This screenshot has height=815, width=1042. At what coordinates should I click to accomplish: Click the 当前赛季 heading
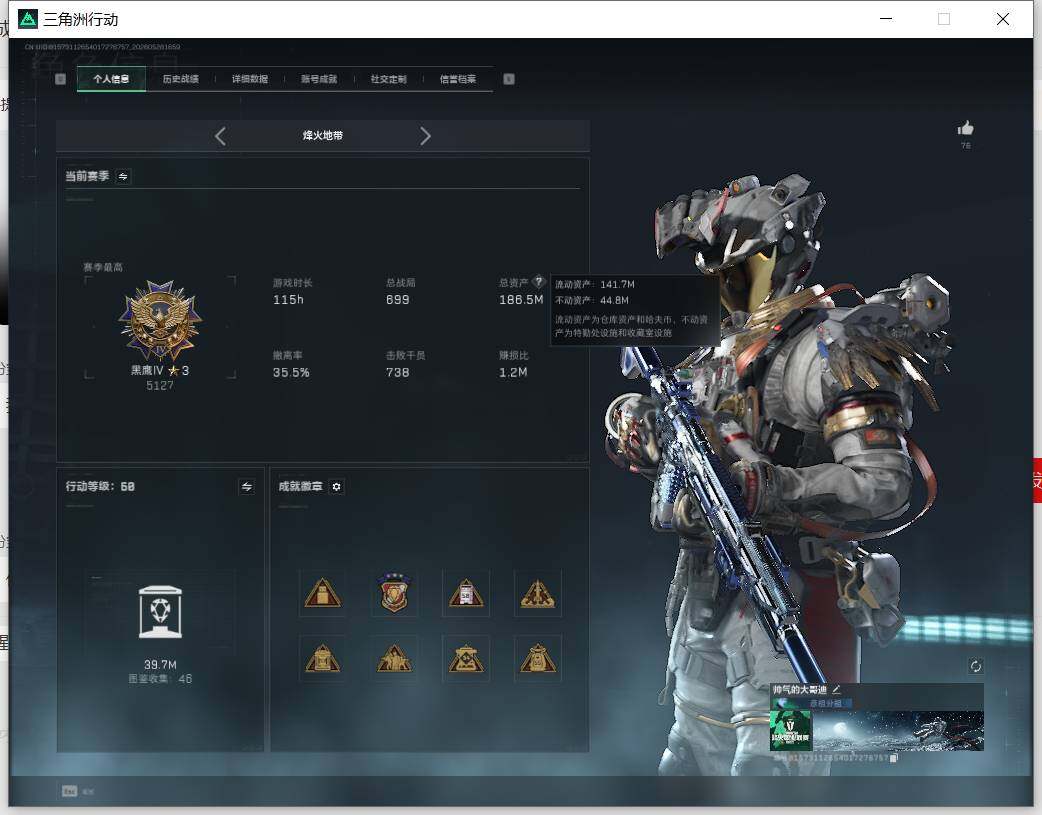point(87,176)
